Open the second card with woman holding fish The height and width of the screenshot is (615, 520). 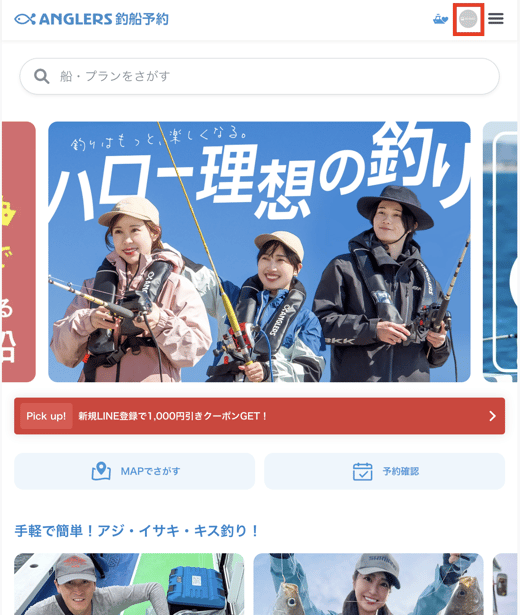(368, 584)
